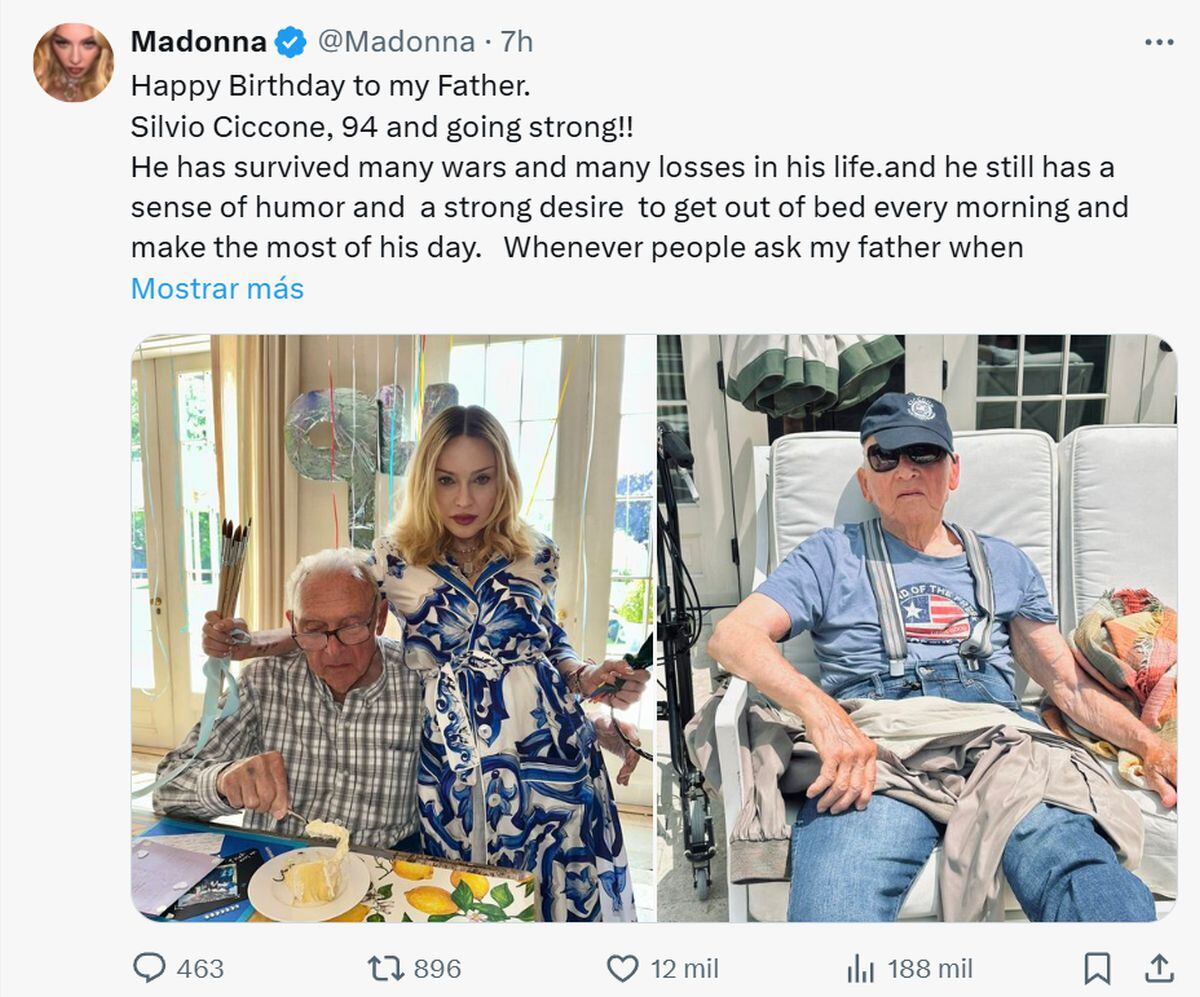
Task: Open the reply icon to comment
Action: click(x=148, y=968)
